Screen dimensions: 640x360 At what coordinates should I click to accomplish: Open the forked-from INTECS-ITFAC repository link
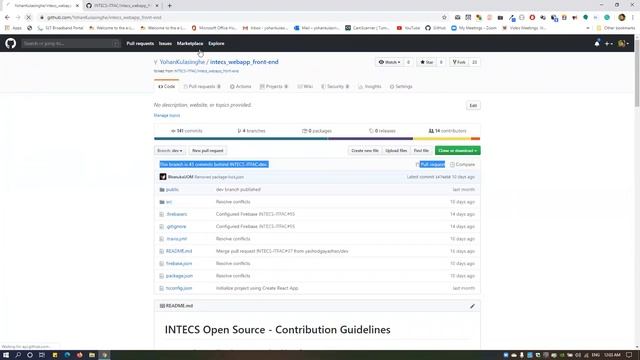pos(206,71)
